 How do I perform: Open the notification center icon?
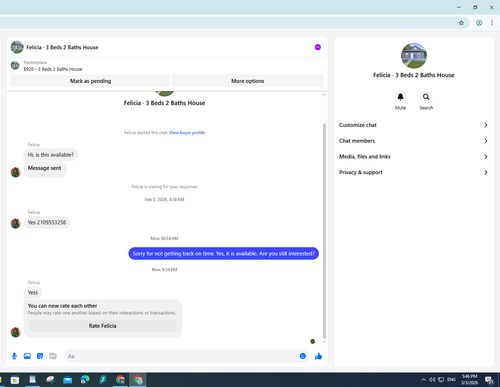click(489, 380)
